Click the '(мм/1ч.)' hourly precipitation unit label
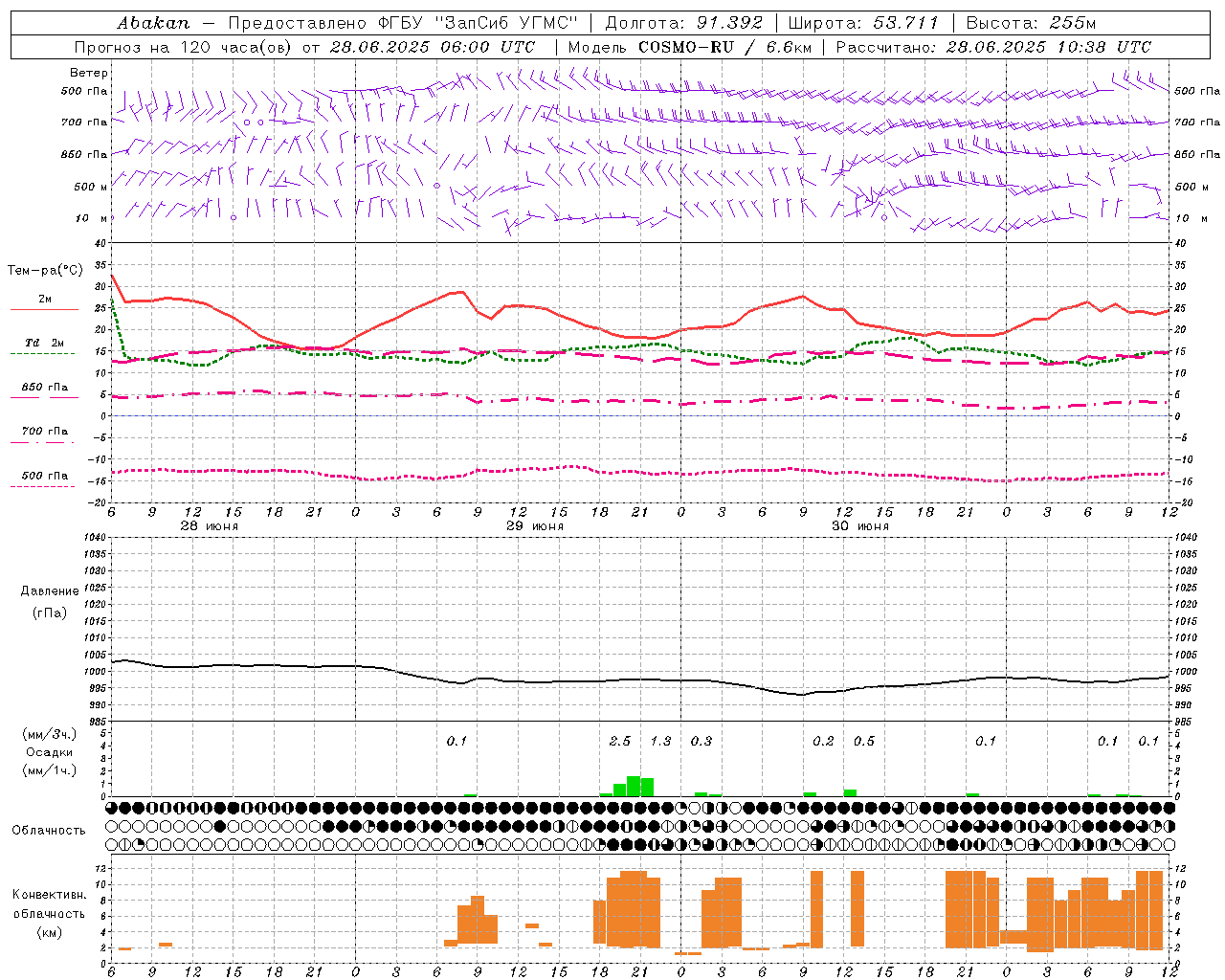Image resolution: width=1225 pixels, height=980 pixels. pos(50,770)
